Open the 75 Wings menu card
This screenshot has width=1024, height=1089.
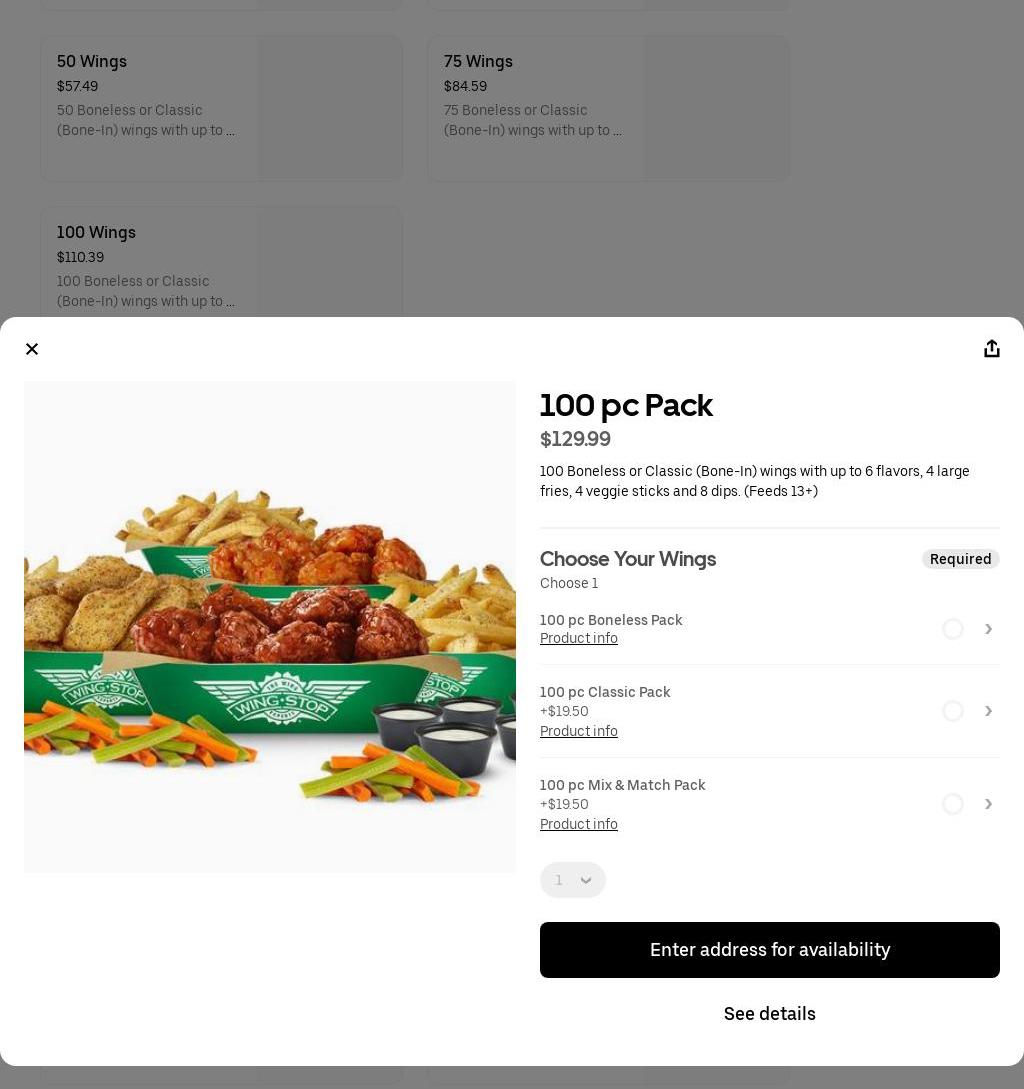point(608,108)
